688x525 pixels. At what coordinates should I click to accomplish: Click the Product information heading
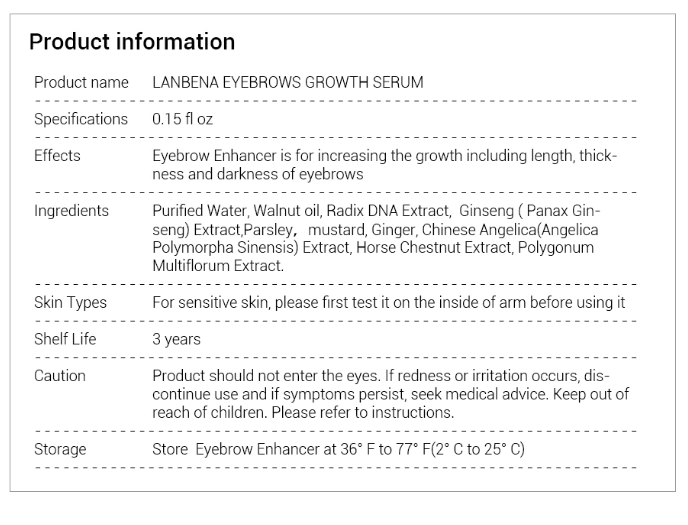[x=132, y=42]
